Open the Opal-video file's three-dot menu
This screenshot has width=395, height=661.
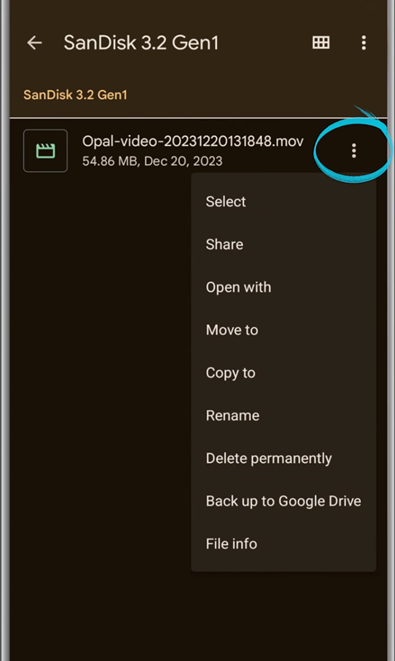354,150
